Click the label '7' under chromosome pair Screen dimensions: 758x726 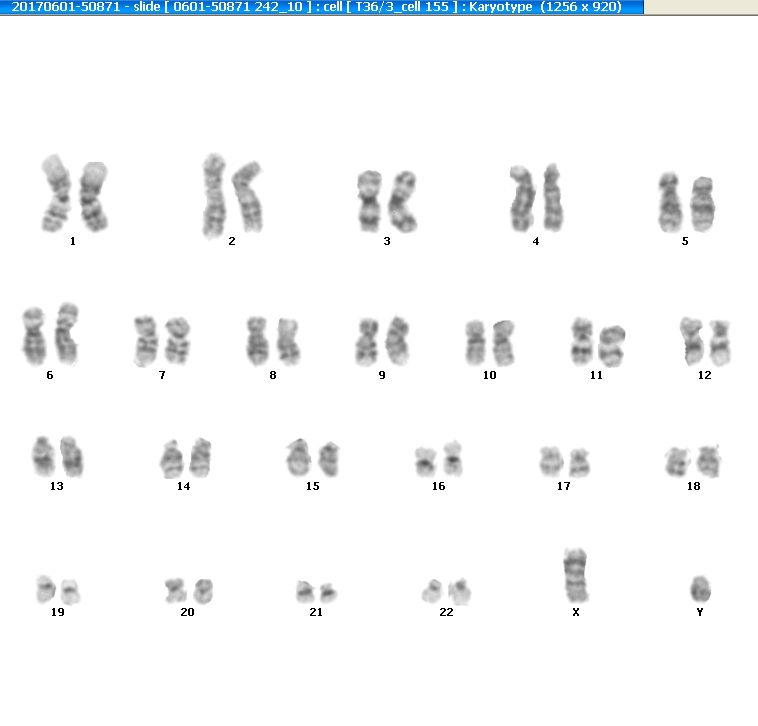[162, 375]
